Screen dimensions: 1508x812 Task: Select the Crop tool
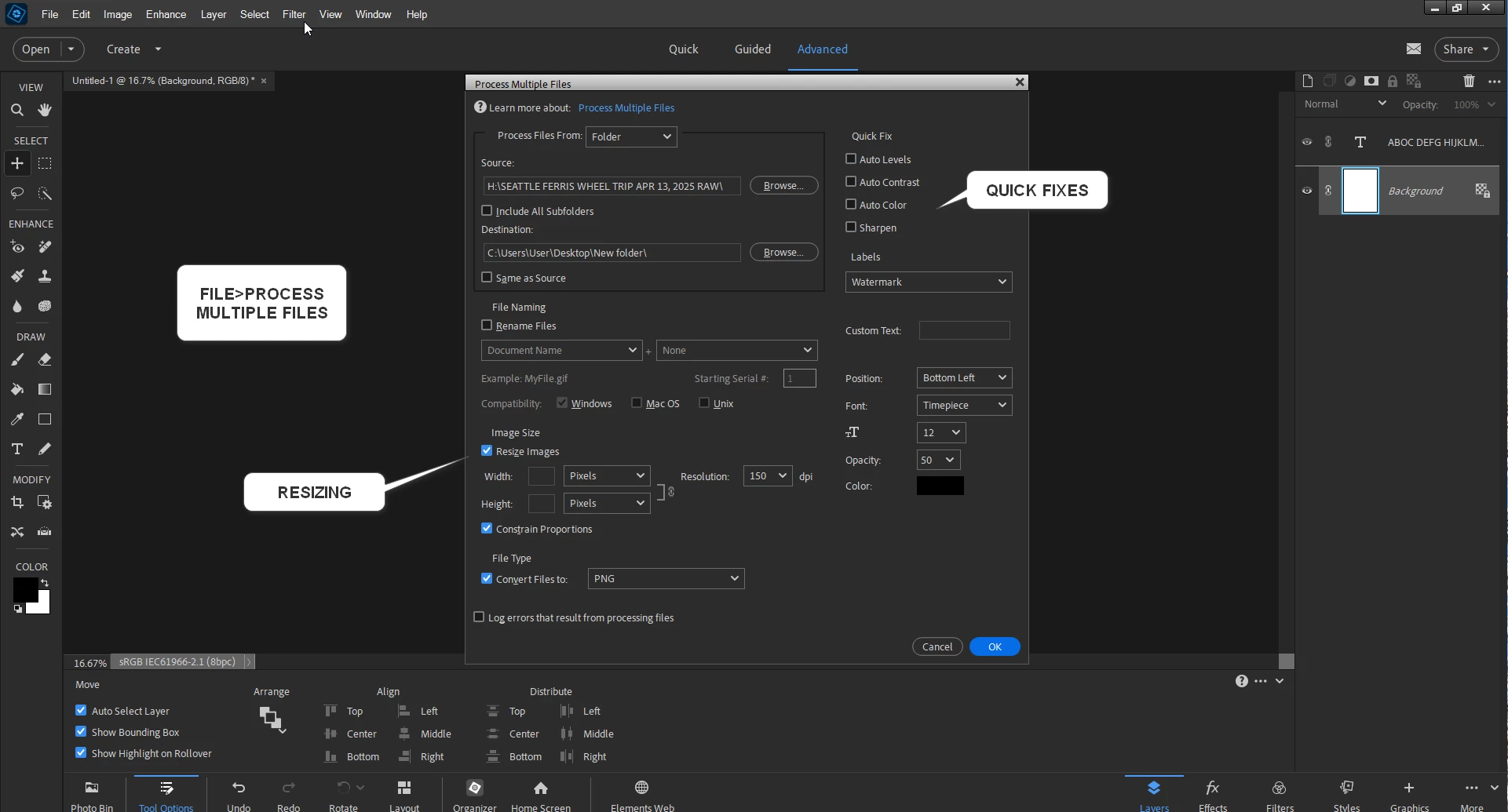[17, 502]
